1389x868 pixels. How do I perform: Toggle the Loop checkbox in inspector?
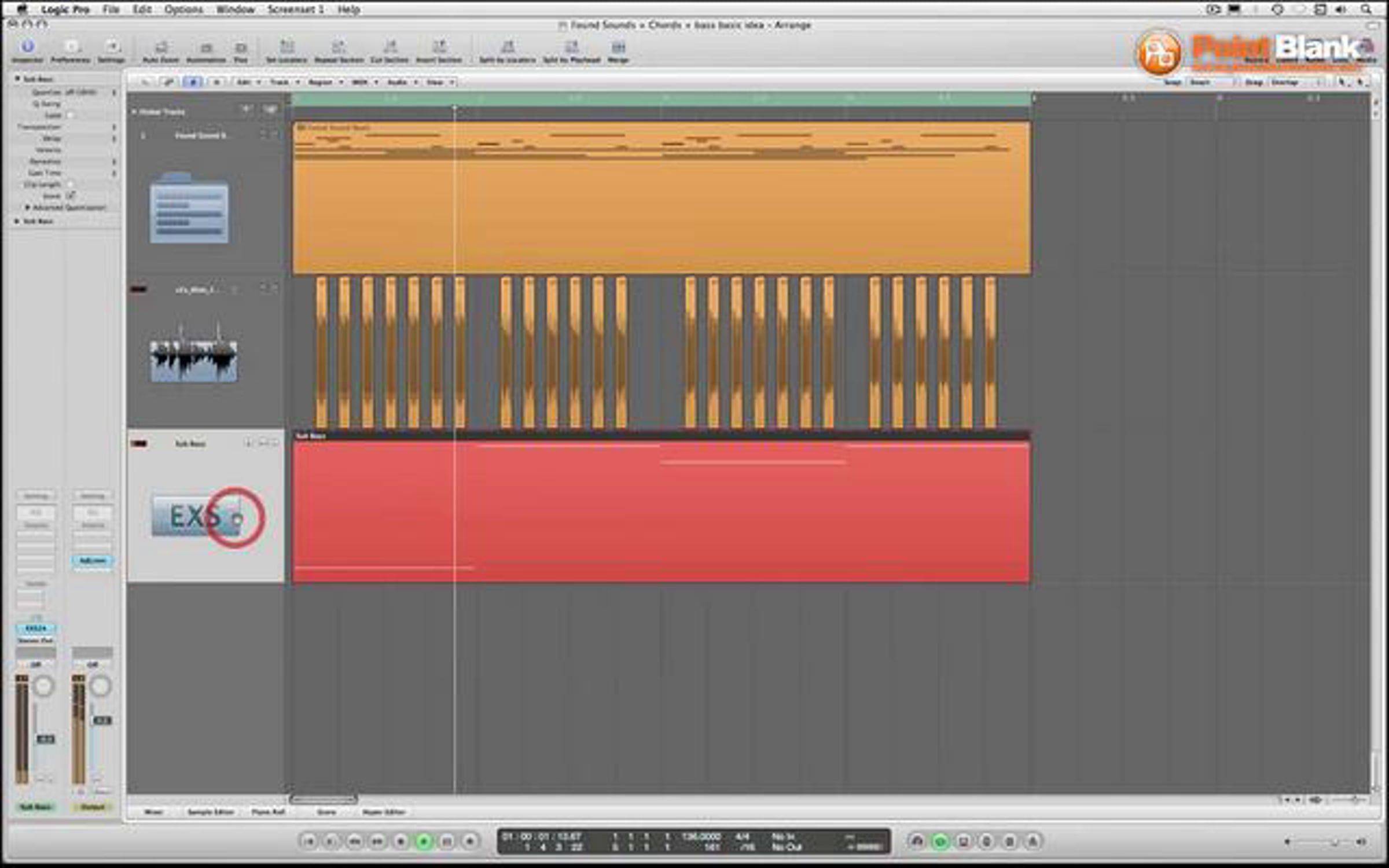pos(71,115)
